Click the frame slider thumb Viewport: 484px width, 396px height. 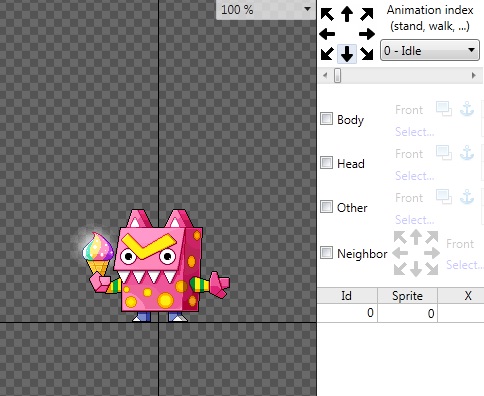(x=338, y=75)
